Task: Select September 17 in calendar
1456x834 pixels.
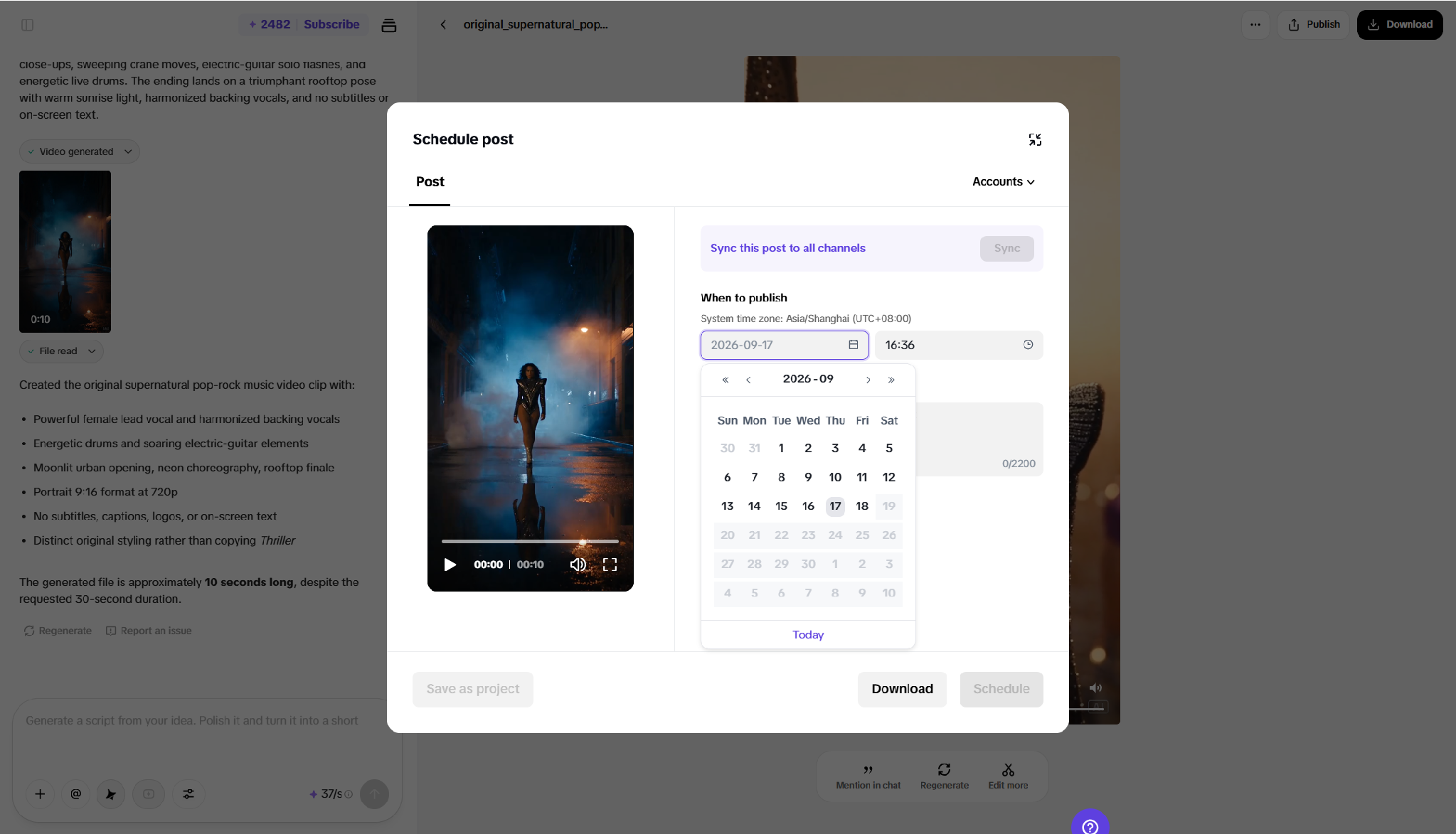Action: [835, 506]
